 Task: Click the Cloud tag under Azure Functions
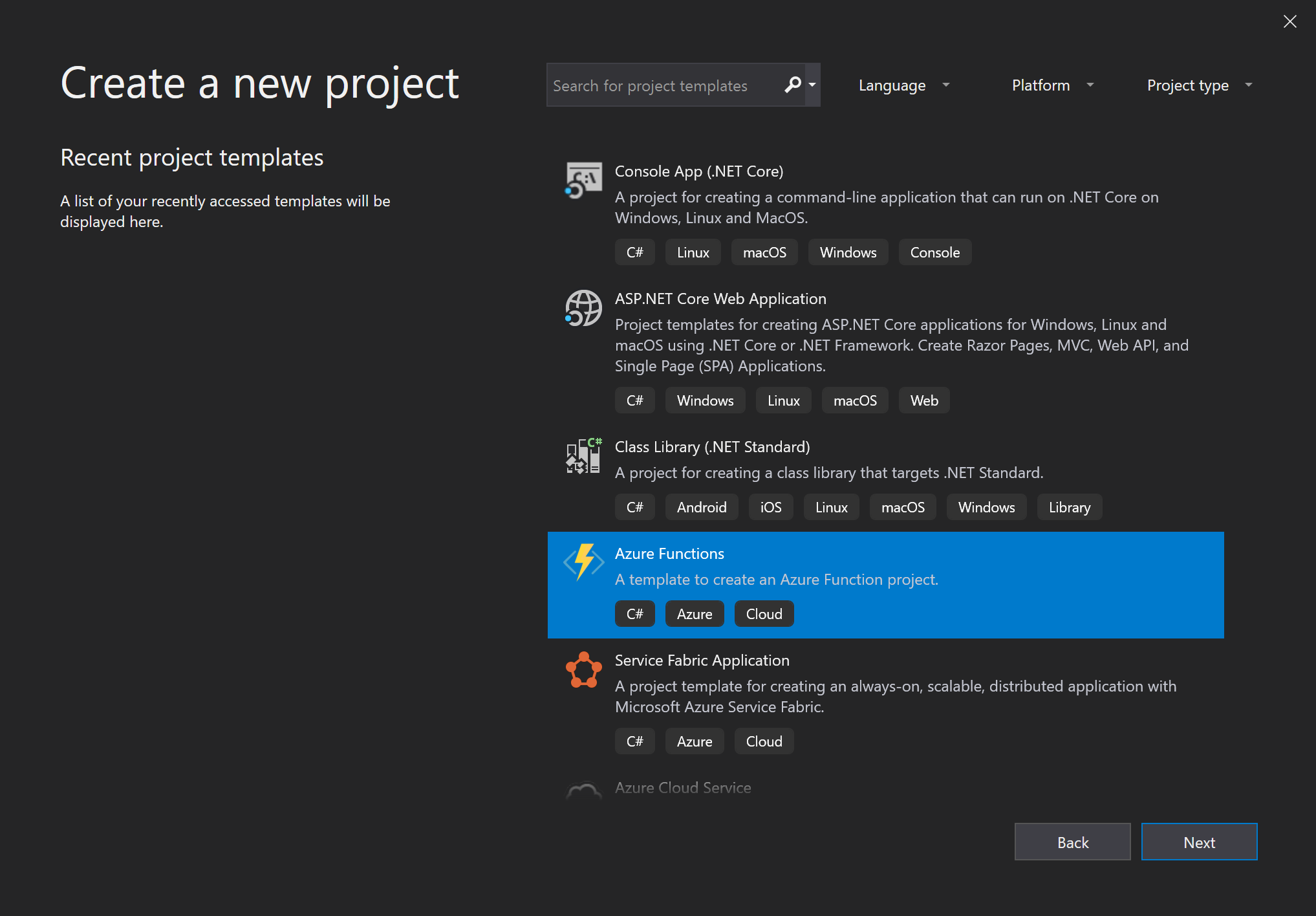point(764,614)
